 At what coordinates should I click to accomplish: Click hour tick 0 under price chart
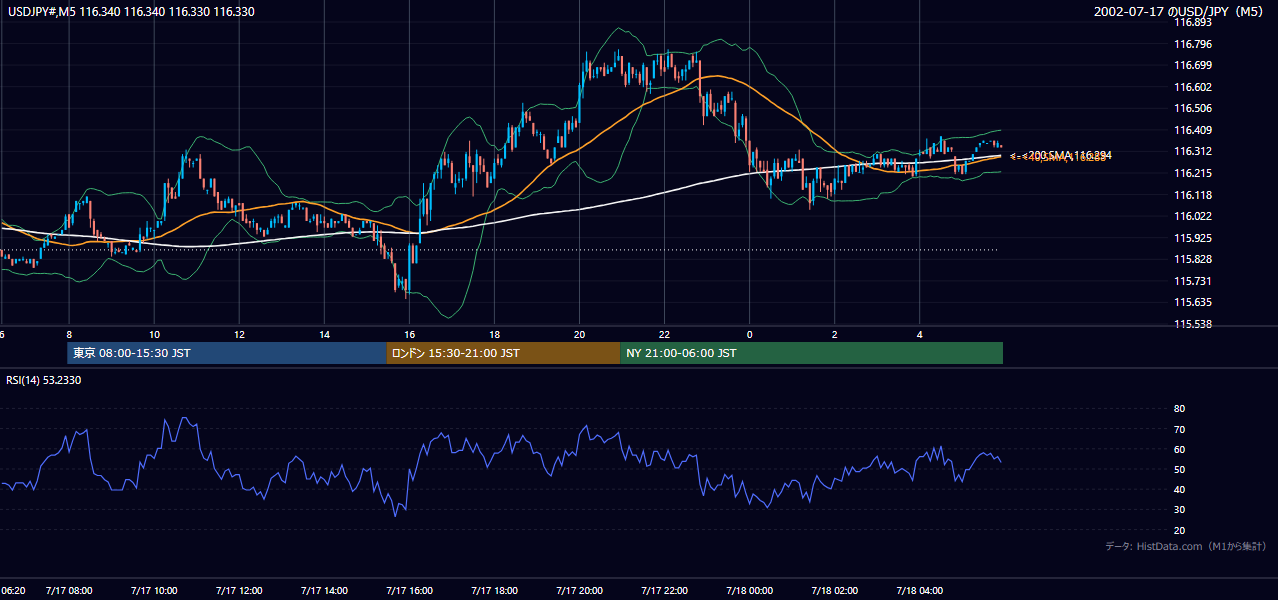click(749, 334)
